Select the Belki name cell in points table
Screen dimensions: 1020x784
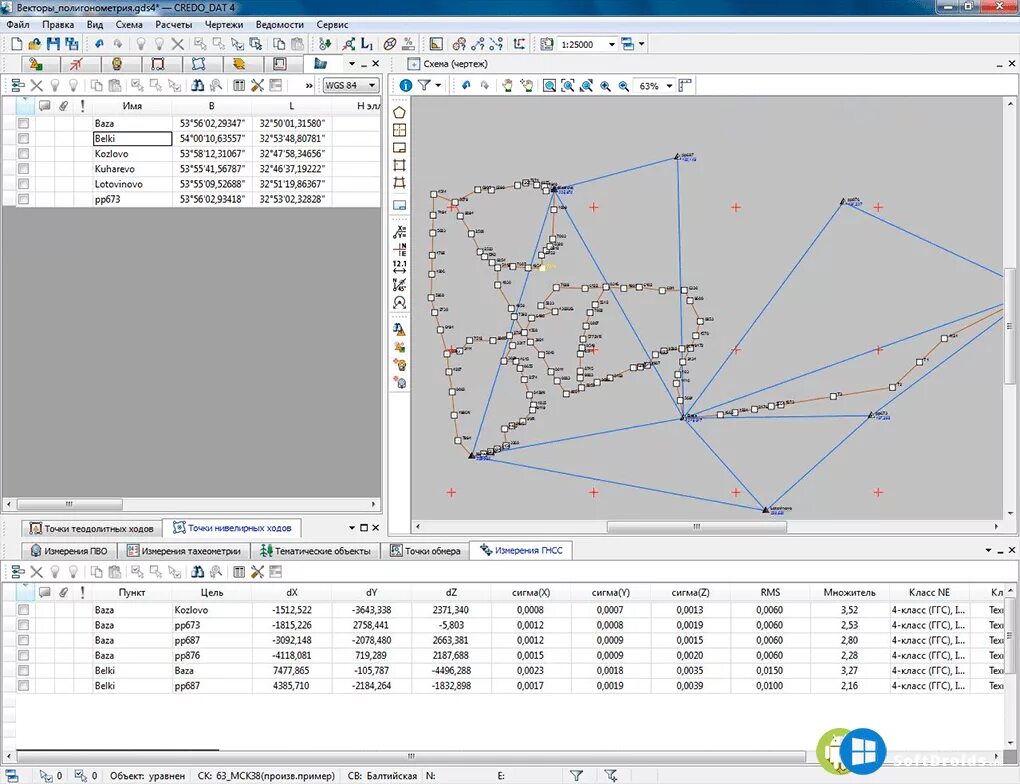click(x=133, y=139)
